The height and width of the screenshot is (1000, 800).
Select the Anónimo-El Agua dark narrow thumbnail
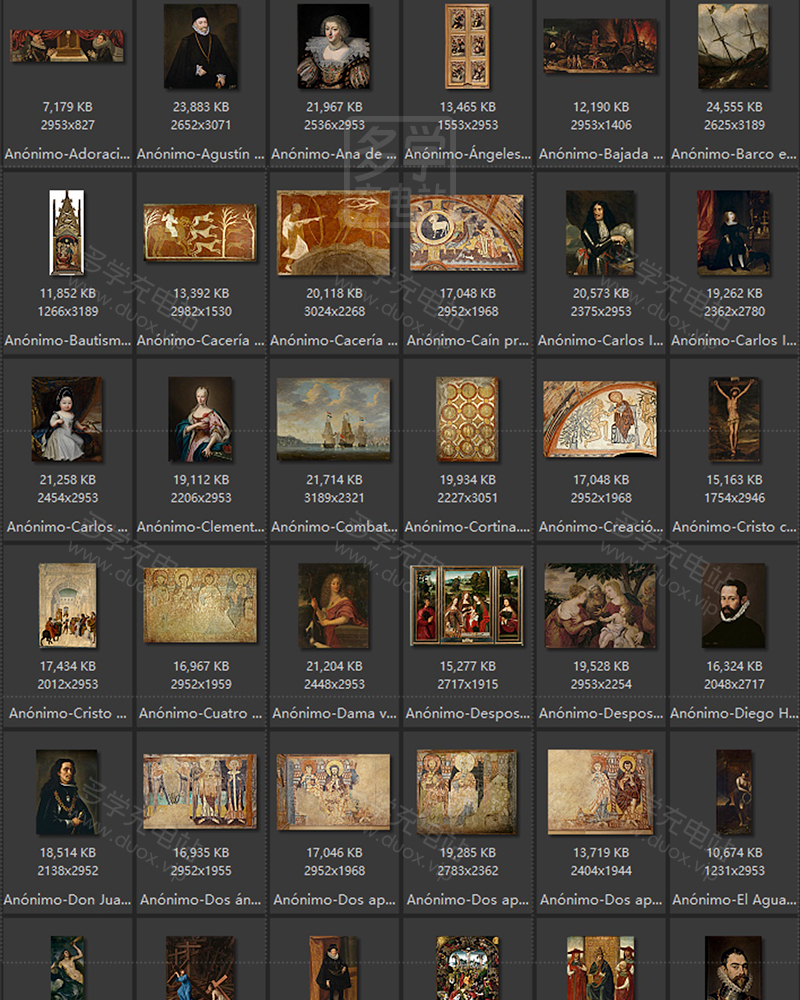733,792
